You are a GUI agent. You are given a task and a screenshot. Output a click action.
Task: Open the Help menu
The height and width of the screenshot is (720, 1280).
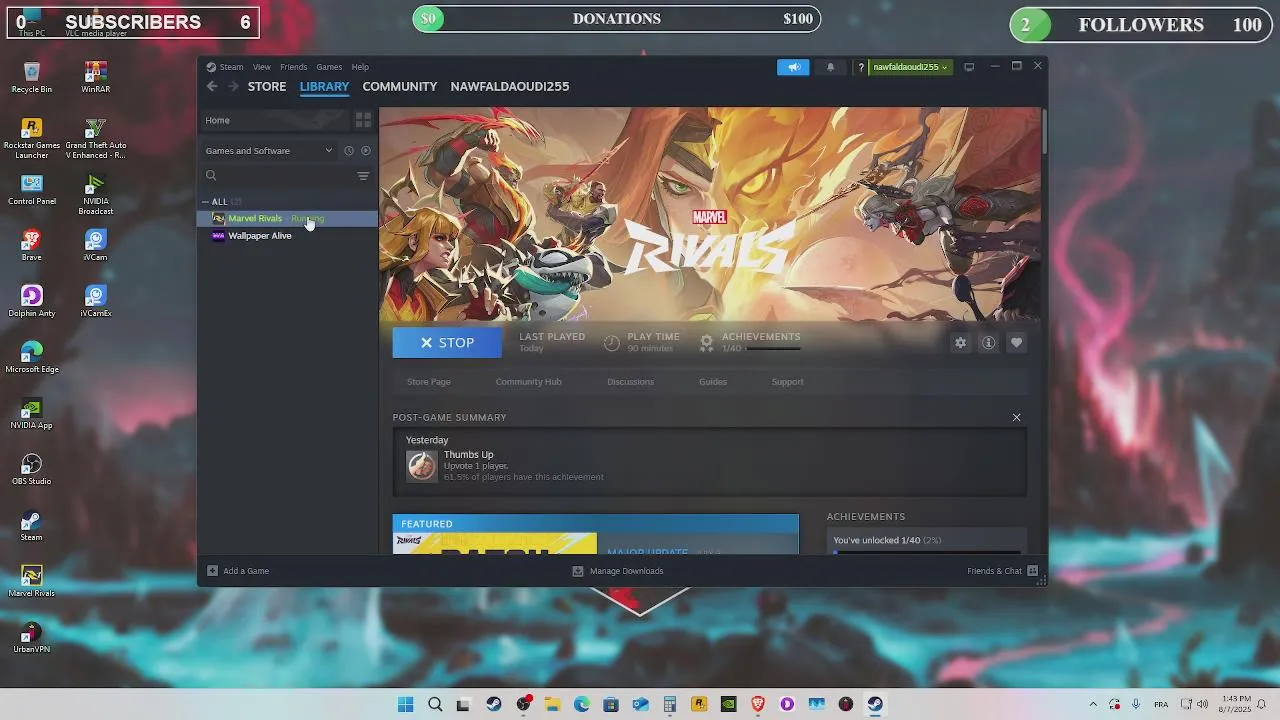(360, 67)
